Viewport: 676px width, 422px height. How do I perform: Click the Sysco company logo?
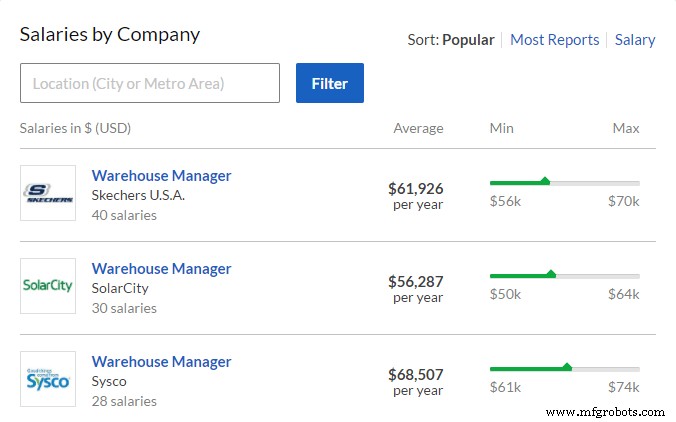pos(48,379)
